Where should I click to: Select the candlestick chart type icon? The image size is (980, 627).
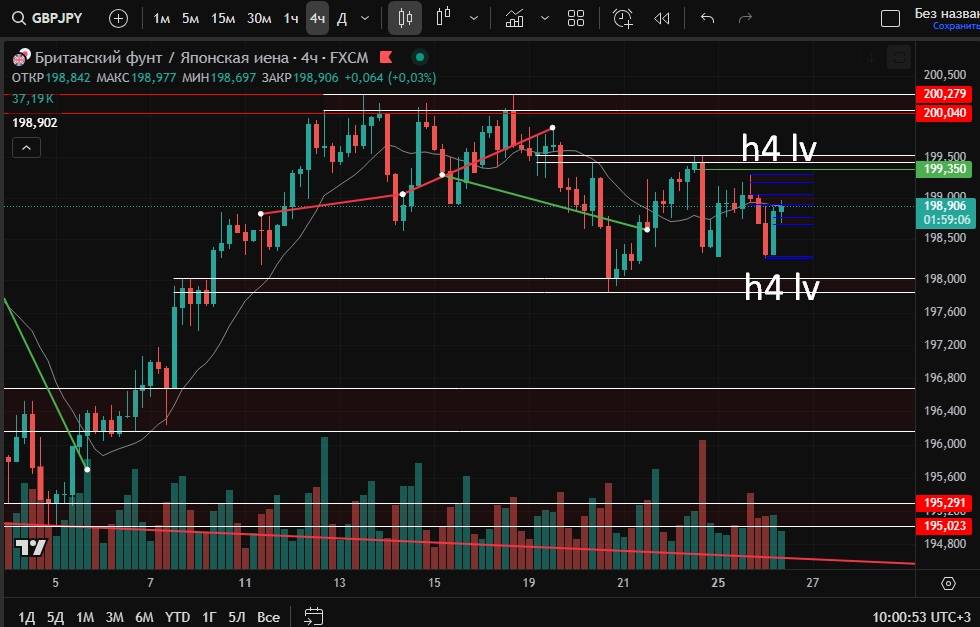pyautogui.click(x=405, y=18)
